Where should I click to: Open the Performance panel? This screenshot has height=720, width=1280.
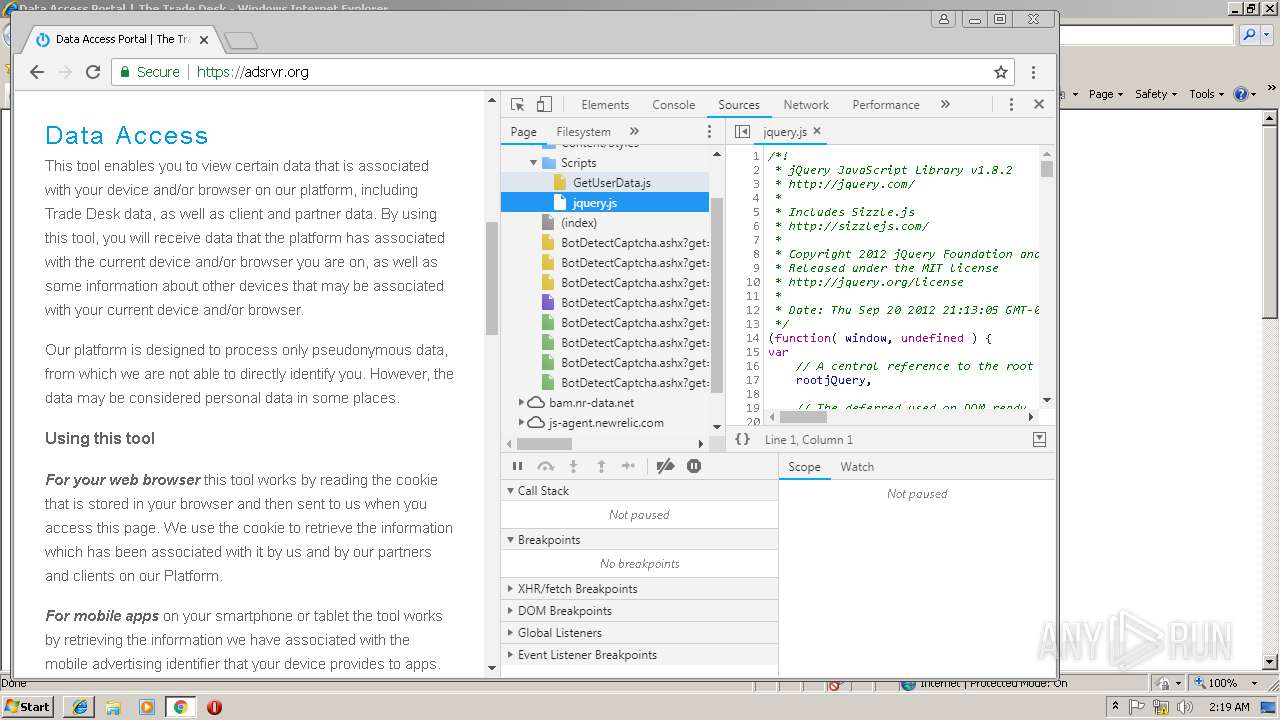[886, 104]
